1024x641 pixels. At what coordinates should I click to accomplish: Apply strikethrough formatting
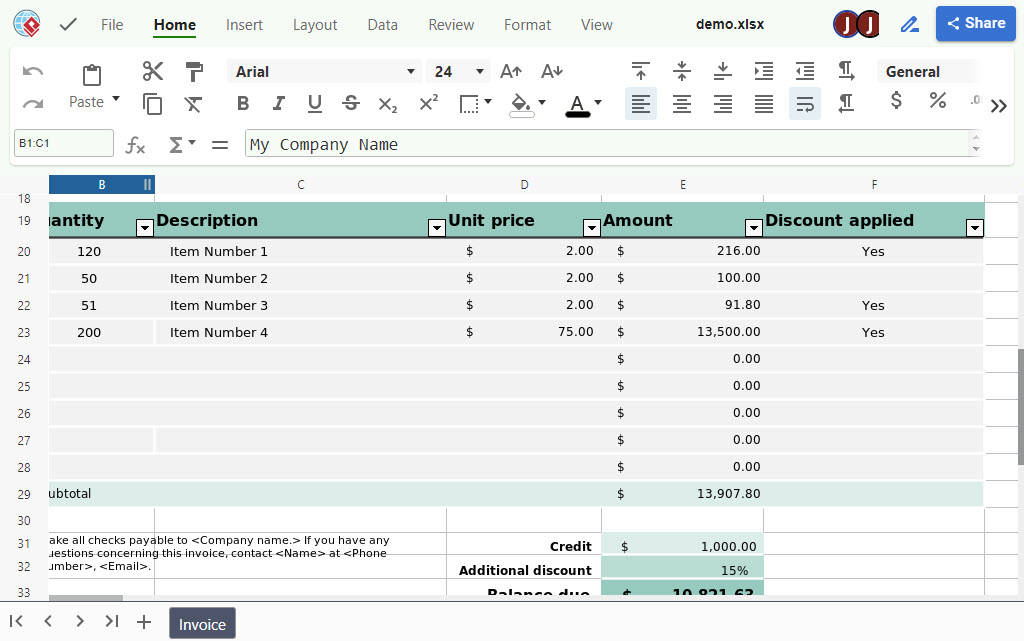point(350,103)
